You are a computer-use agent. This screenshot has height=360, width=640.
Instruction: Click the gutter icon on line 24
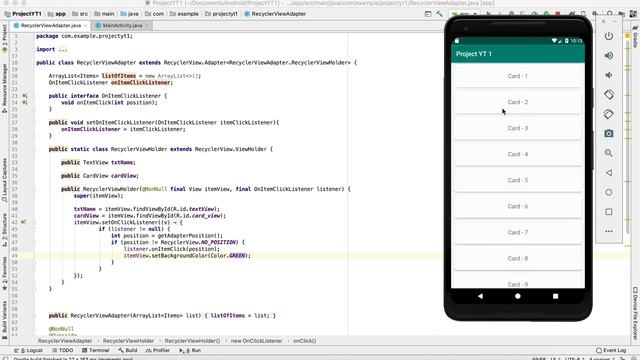(24, 102)
